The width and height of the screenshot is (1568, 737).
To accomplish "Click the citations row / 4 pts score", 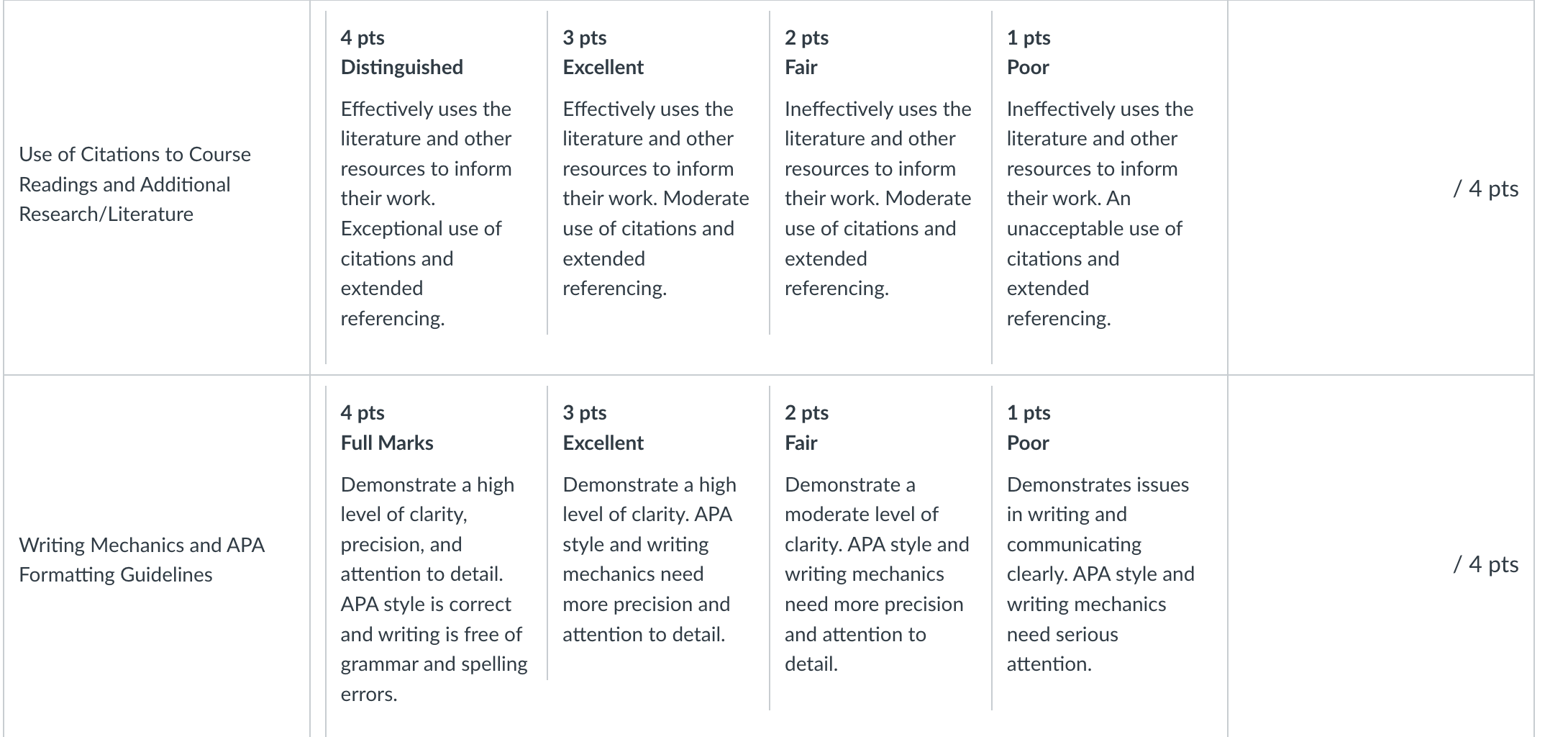I will 1485,189.
